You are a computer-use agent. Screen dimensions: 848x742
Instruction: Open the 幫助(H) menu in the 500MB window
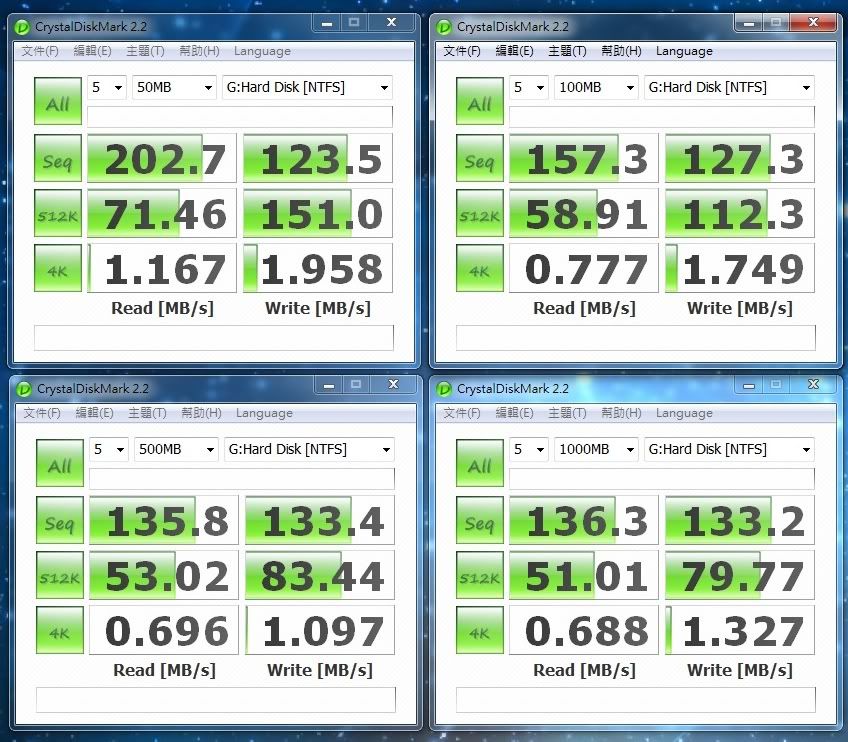201,413
